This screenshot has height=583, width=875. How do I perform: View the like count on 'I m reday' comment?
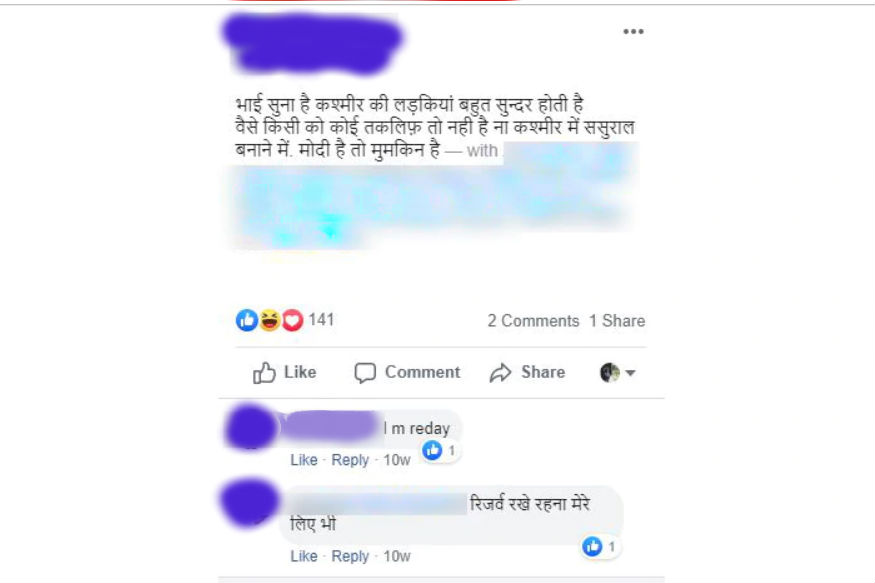click(x=440, y=450)
